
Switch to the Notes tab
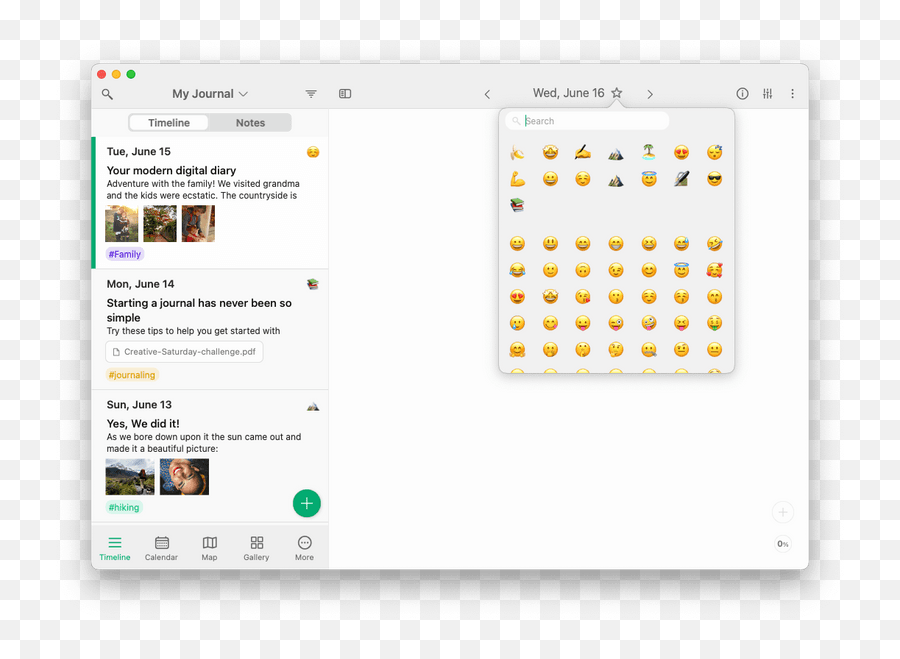point(250,122)
